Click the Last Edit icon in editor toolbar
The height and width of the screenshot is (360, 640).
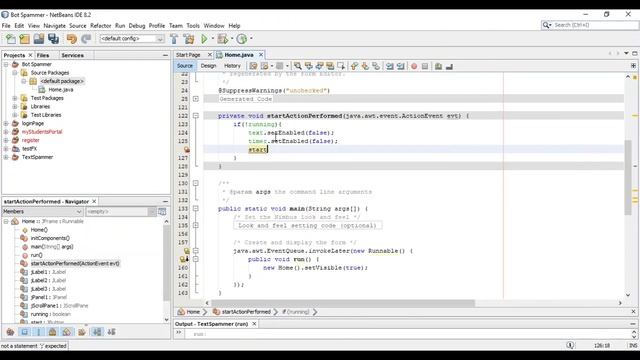[253, 66]
